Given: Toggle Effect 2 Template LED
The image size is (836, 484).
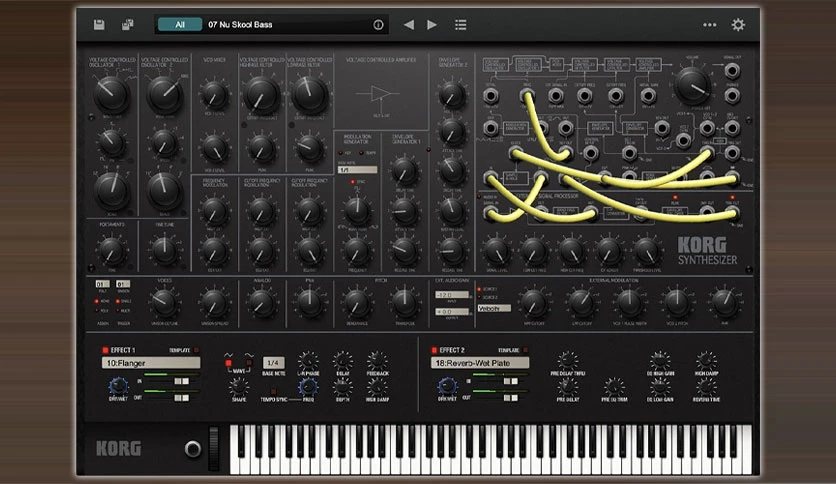Looking at the screenshot, I should pyautogui.click(x=525, y=350).
